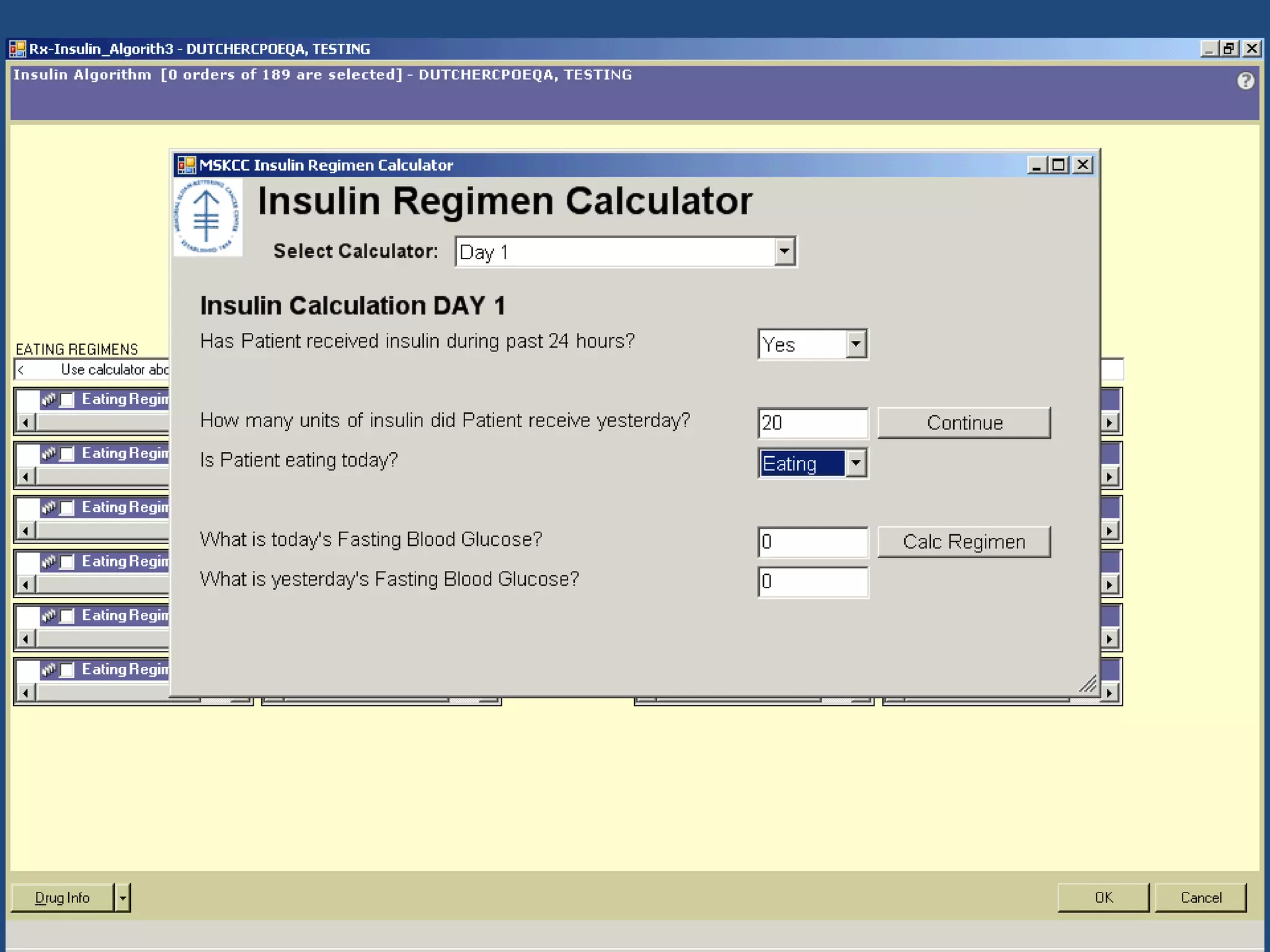
Task: Minimize the Insulin Regimen Calculator window
Action: (x=1037, y=165)
